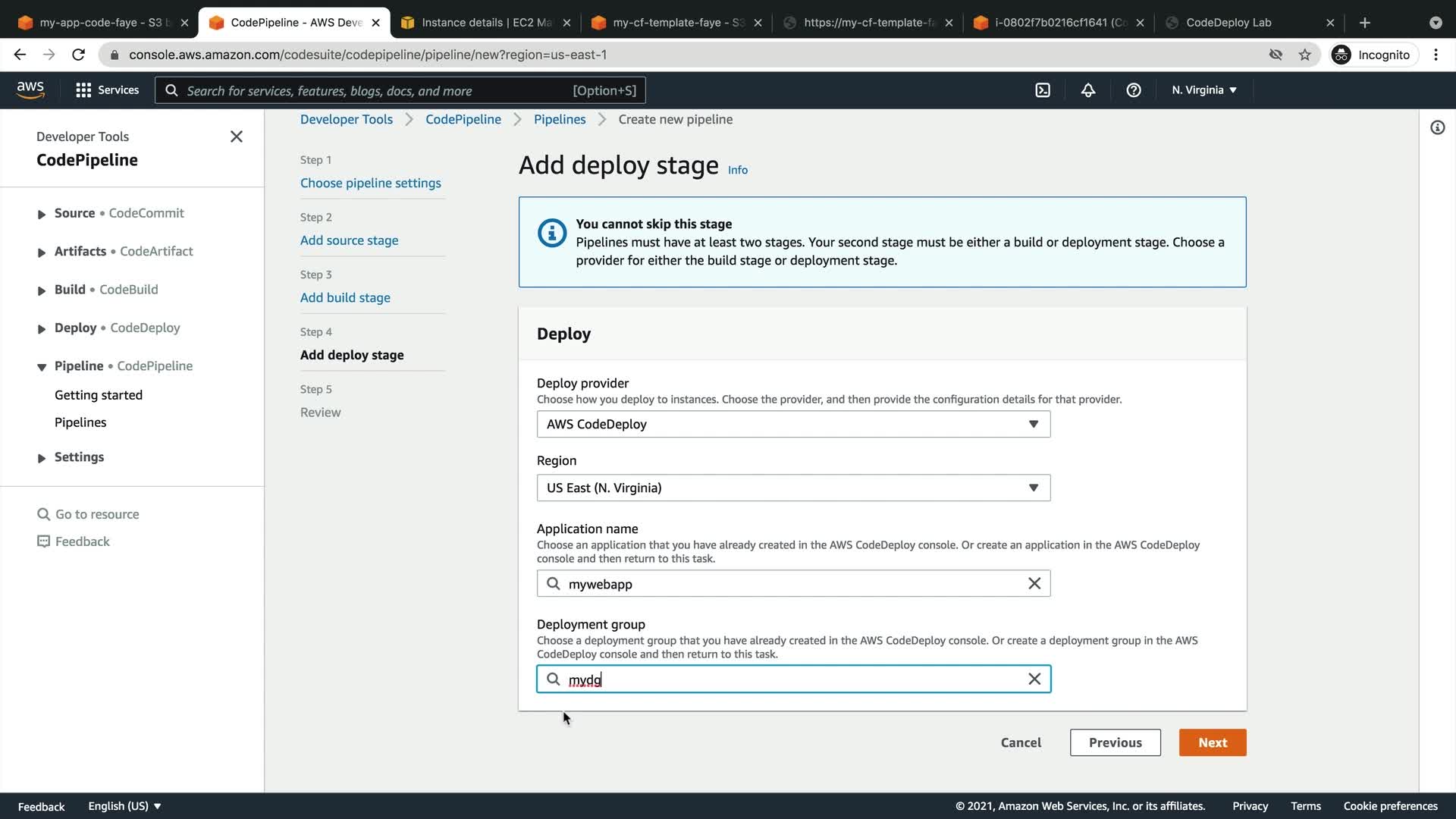Clear the Deployment group field
Screen dimensions: 1456x819
coord(1034,679)
